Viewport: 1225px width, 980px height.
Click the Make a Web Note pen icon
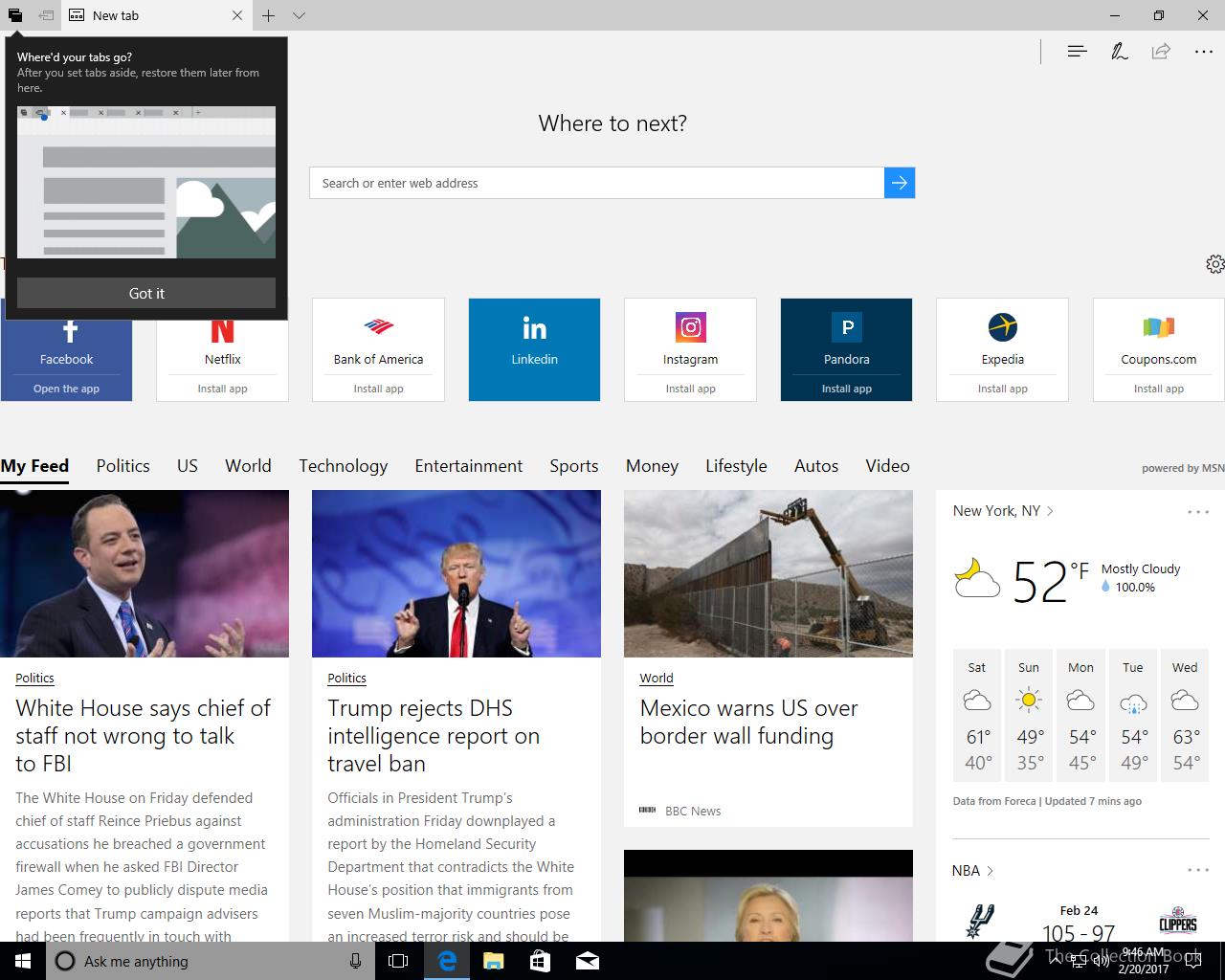pyautogui.click(x=1119, y=52)
